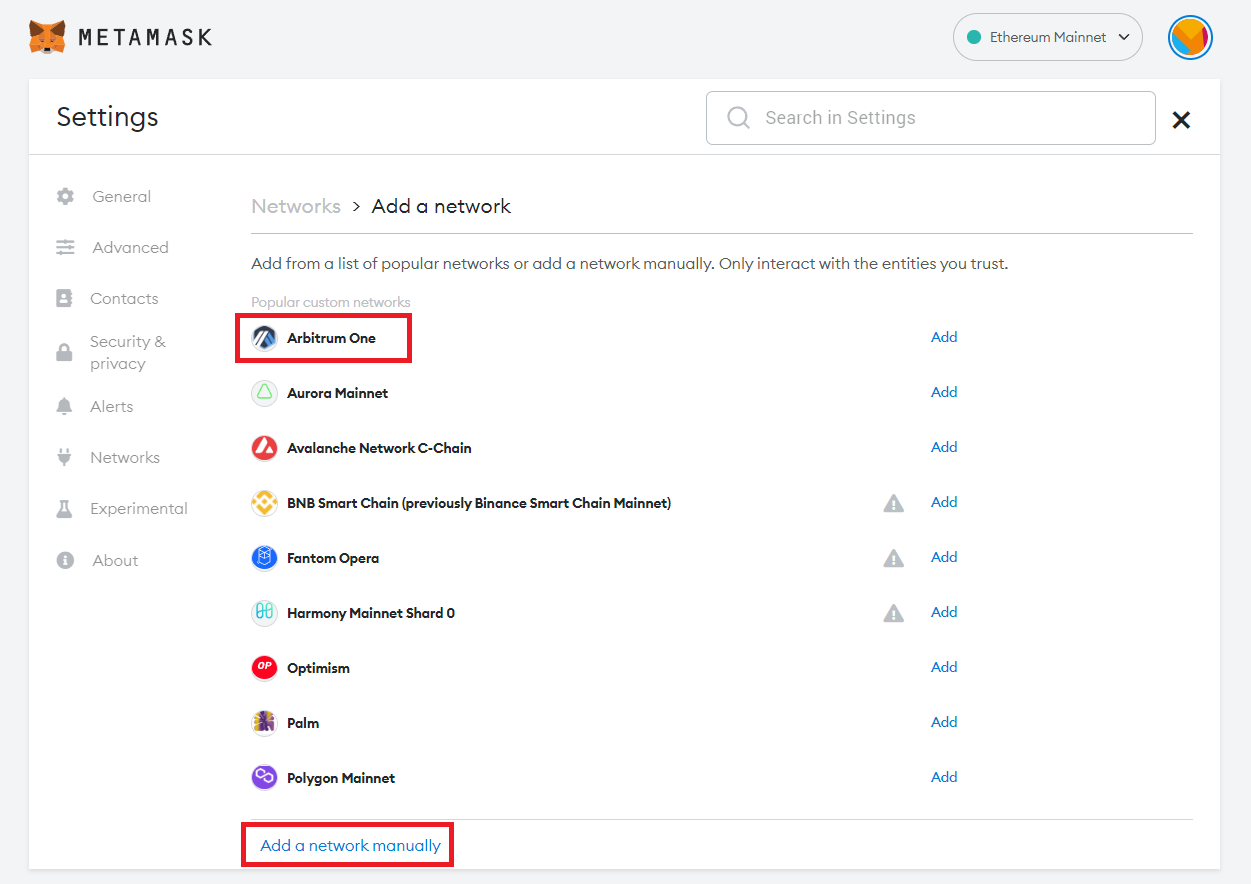This screenshot has height=884, width=1251.
Task: Click the Polygon Mainnet network logo
Action: (264, 778)
